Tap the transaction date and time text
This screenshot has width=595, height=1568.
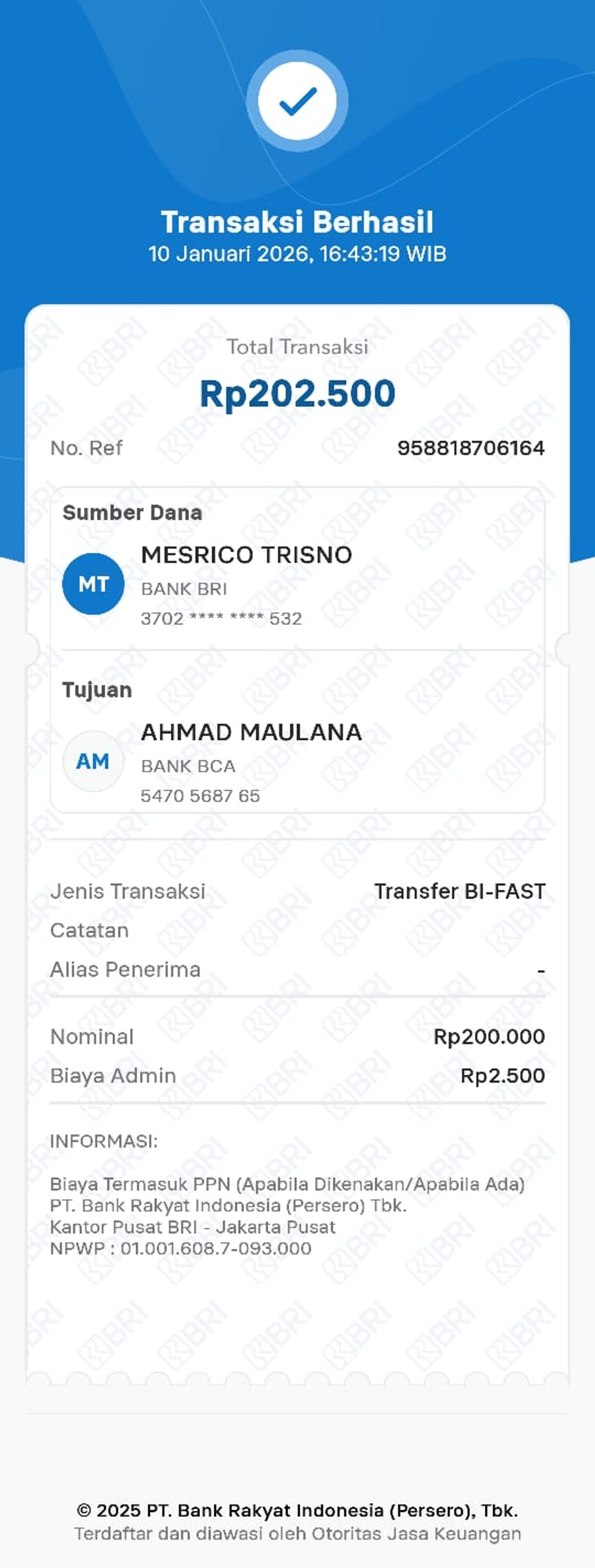297,254
